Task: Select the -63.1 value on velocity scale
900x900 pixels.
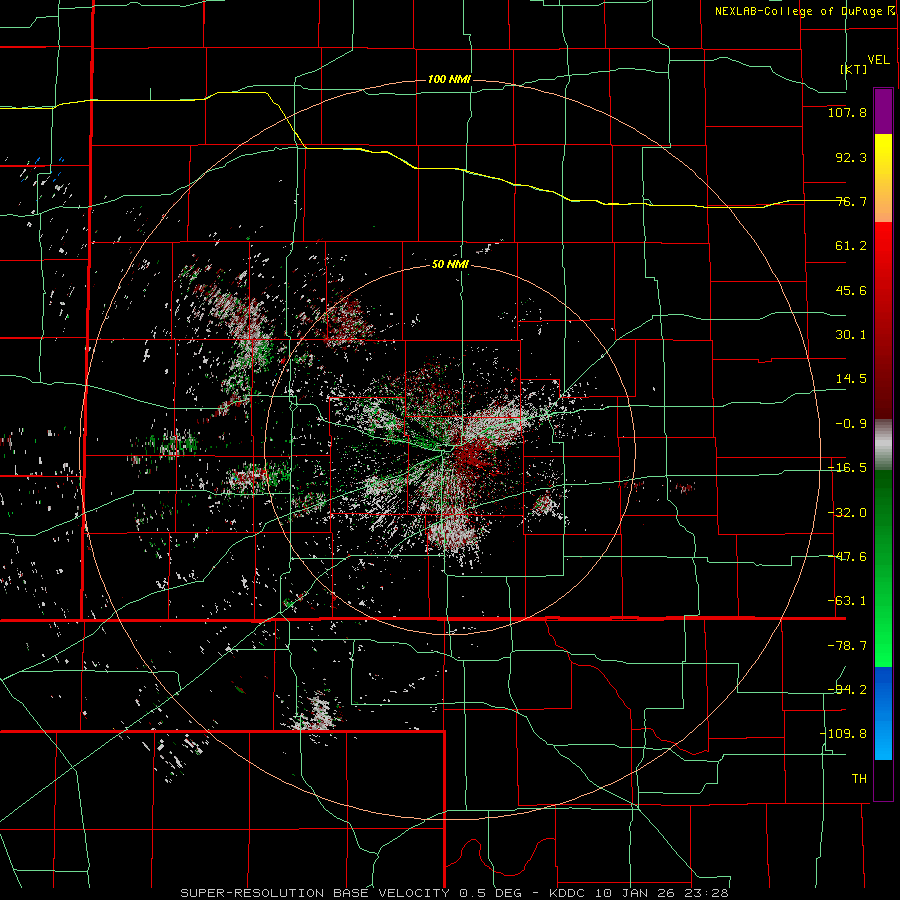Action: [847, 601]
